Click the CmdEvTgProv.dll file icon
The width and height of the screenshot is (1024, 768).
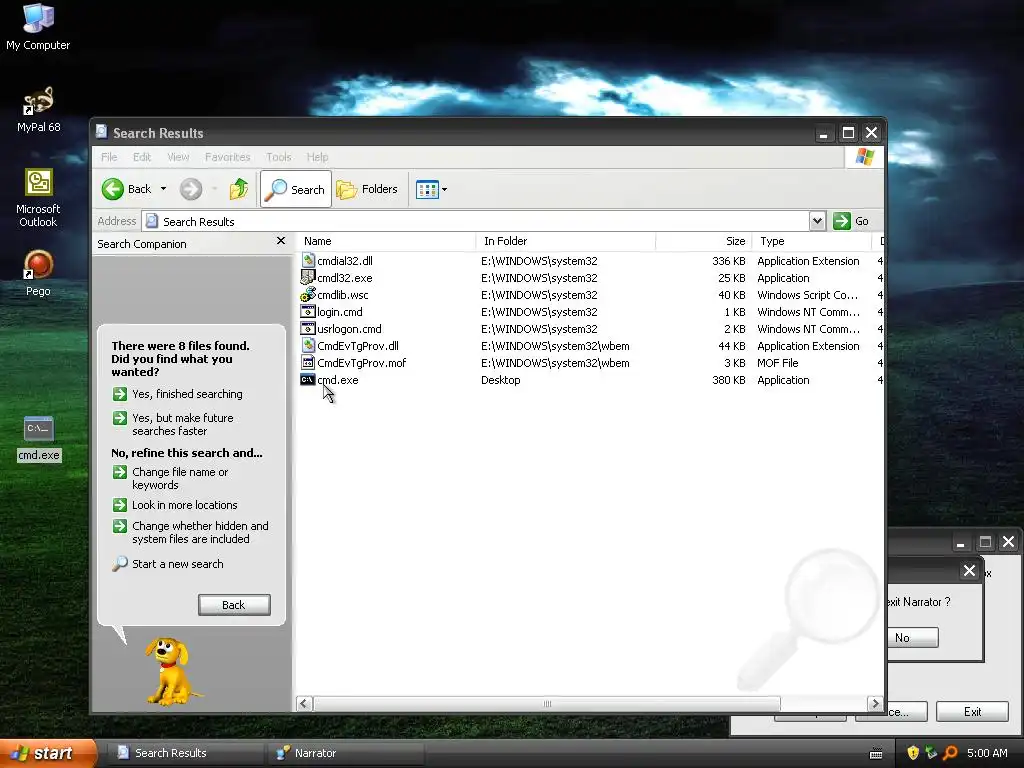click(308, 345)
